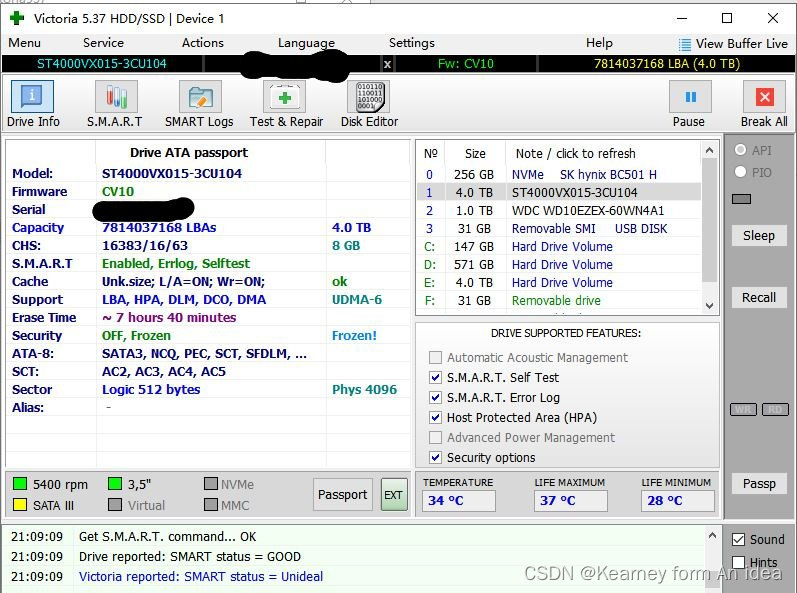Click the green 5400 rpm indicator

pyautogui.click(x=20, y=483)
